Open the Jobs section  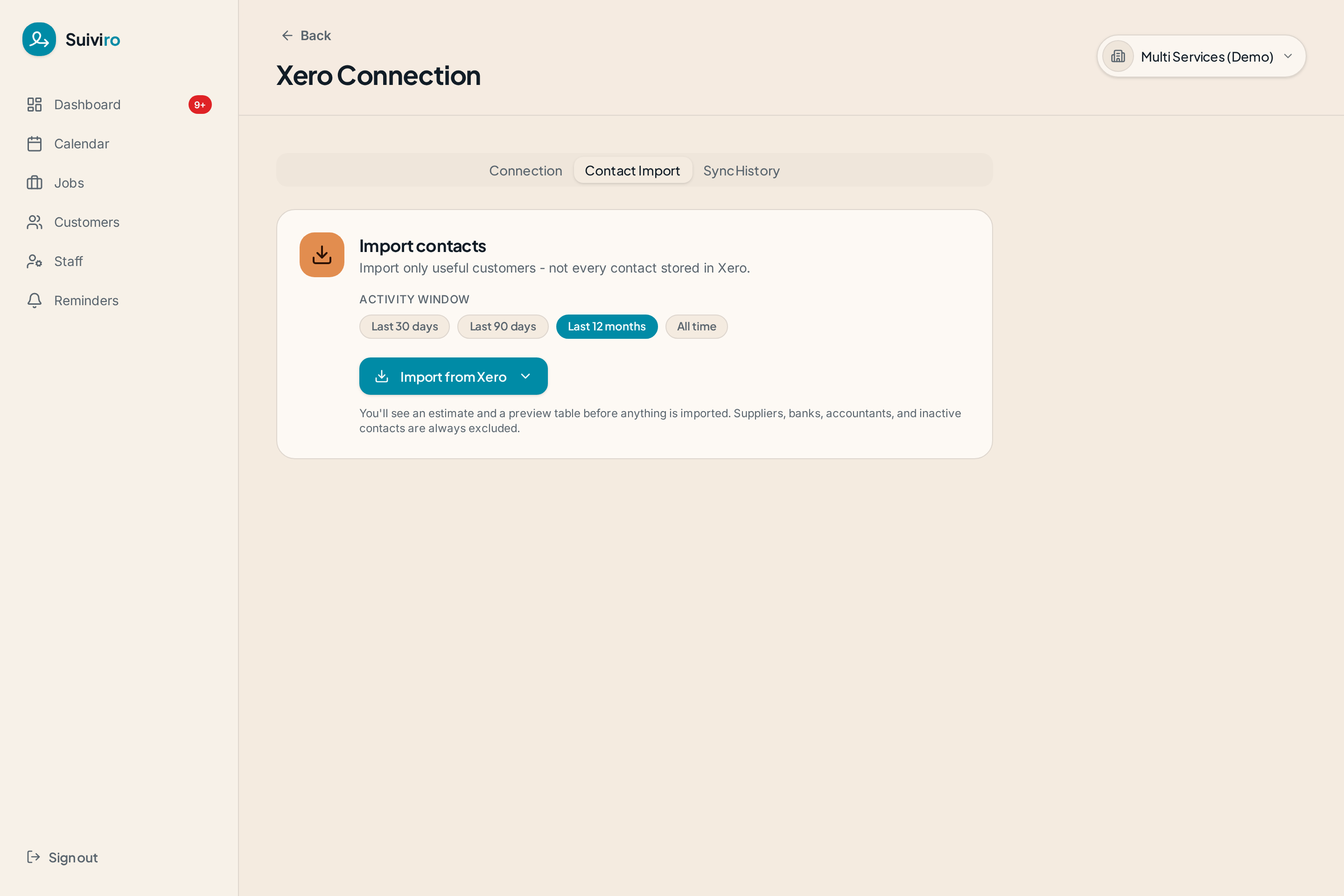coord(119,183)
